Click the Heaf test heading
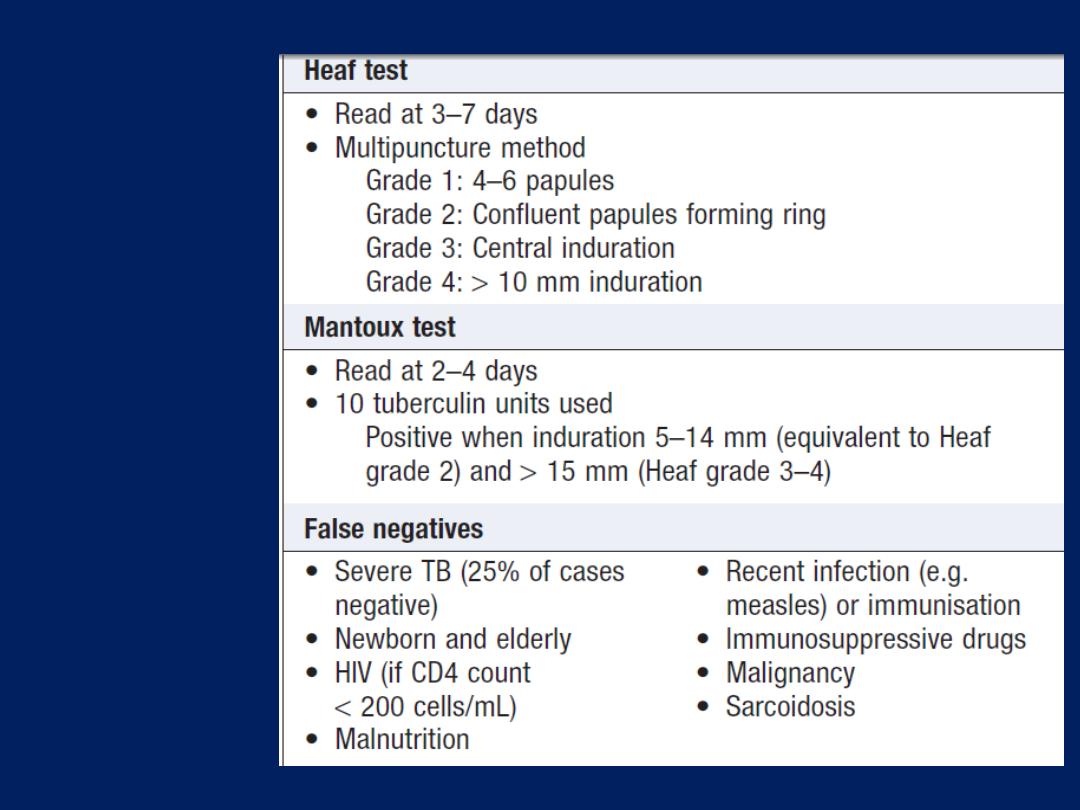 [355, 70]
